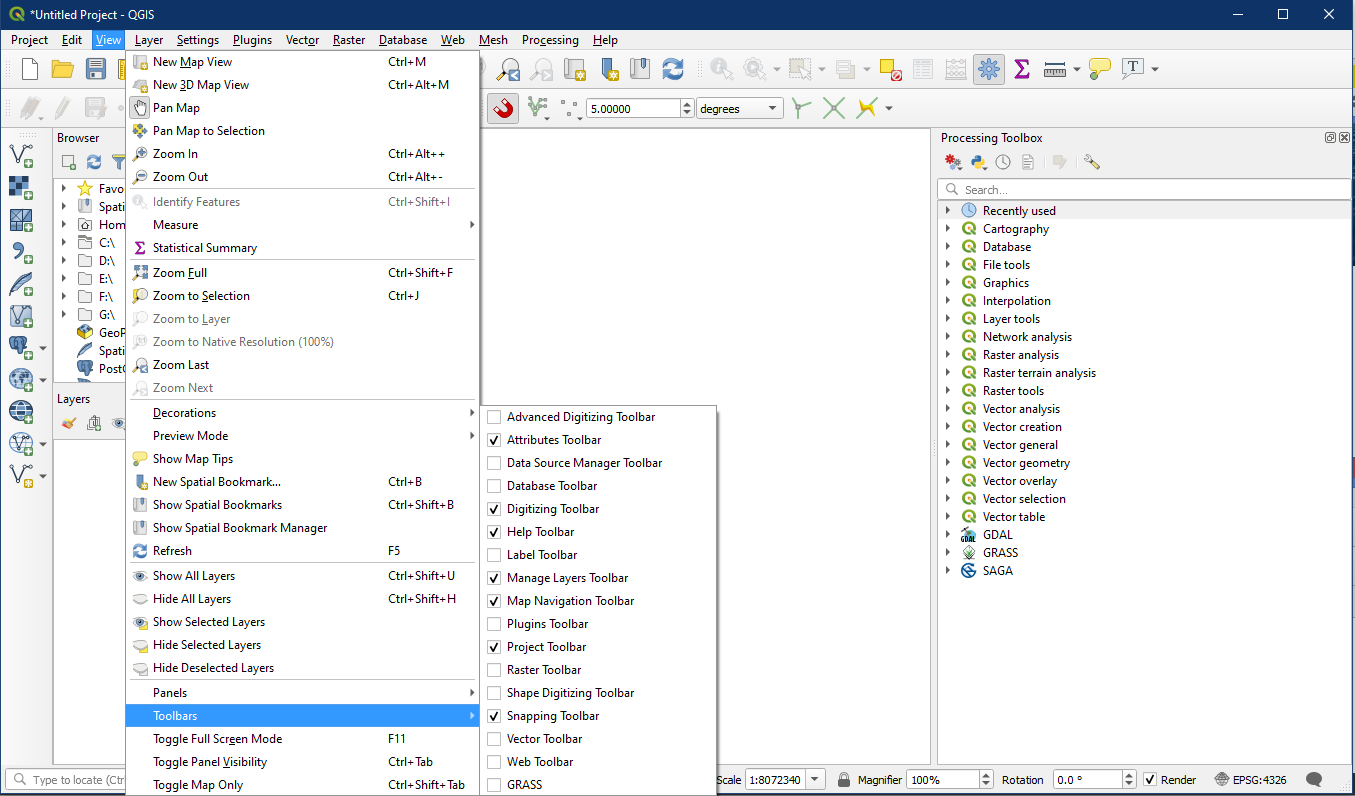Open Statistical Summary sigma icon in toolbar
This screenshot has height=796, width=1355.
point(1021,69)
